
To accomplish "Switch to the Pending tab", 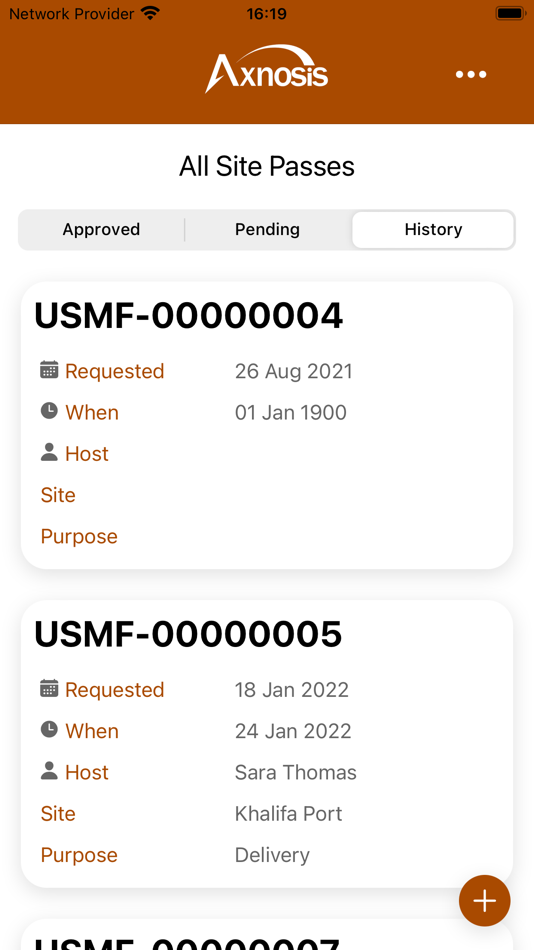I will click(x=267, y=230).
